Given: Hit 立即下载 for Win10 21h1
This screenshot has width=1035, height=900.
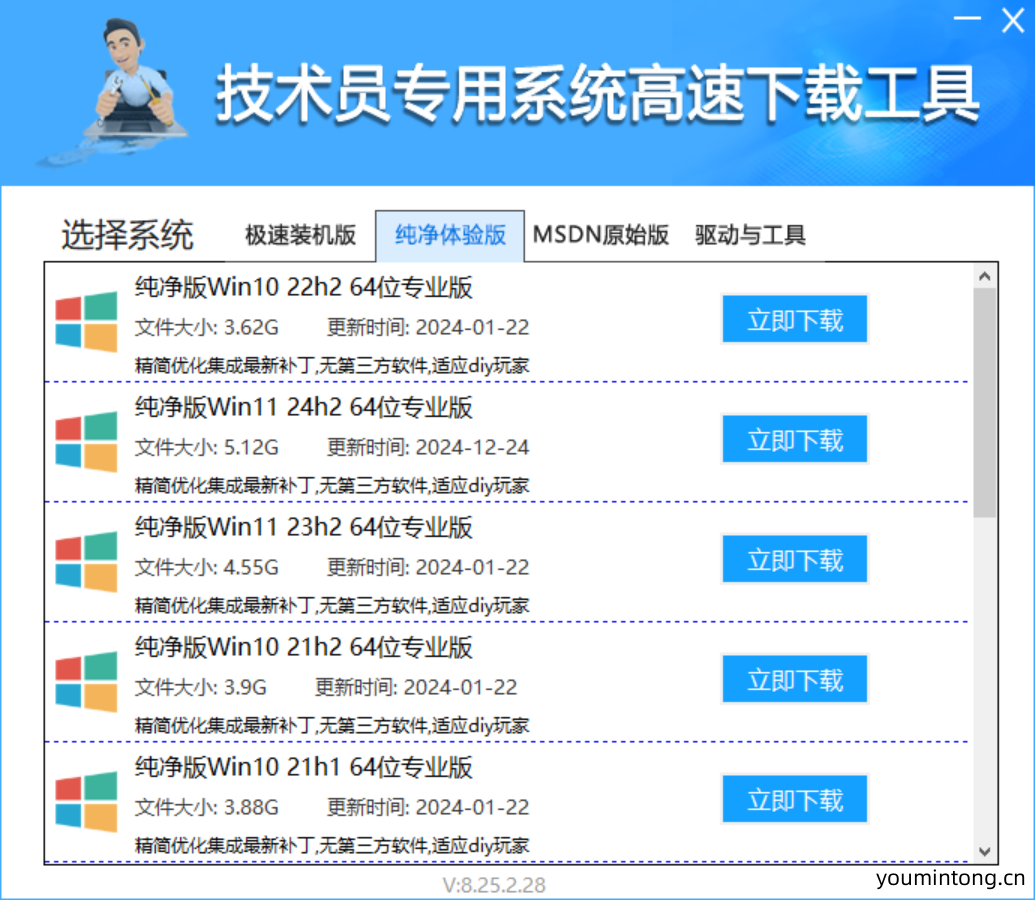Looking at the screenshot, I should 795,800.
